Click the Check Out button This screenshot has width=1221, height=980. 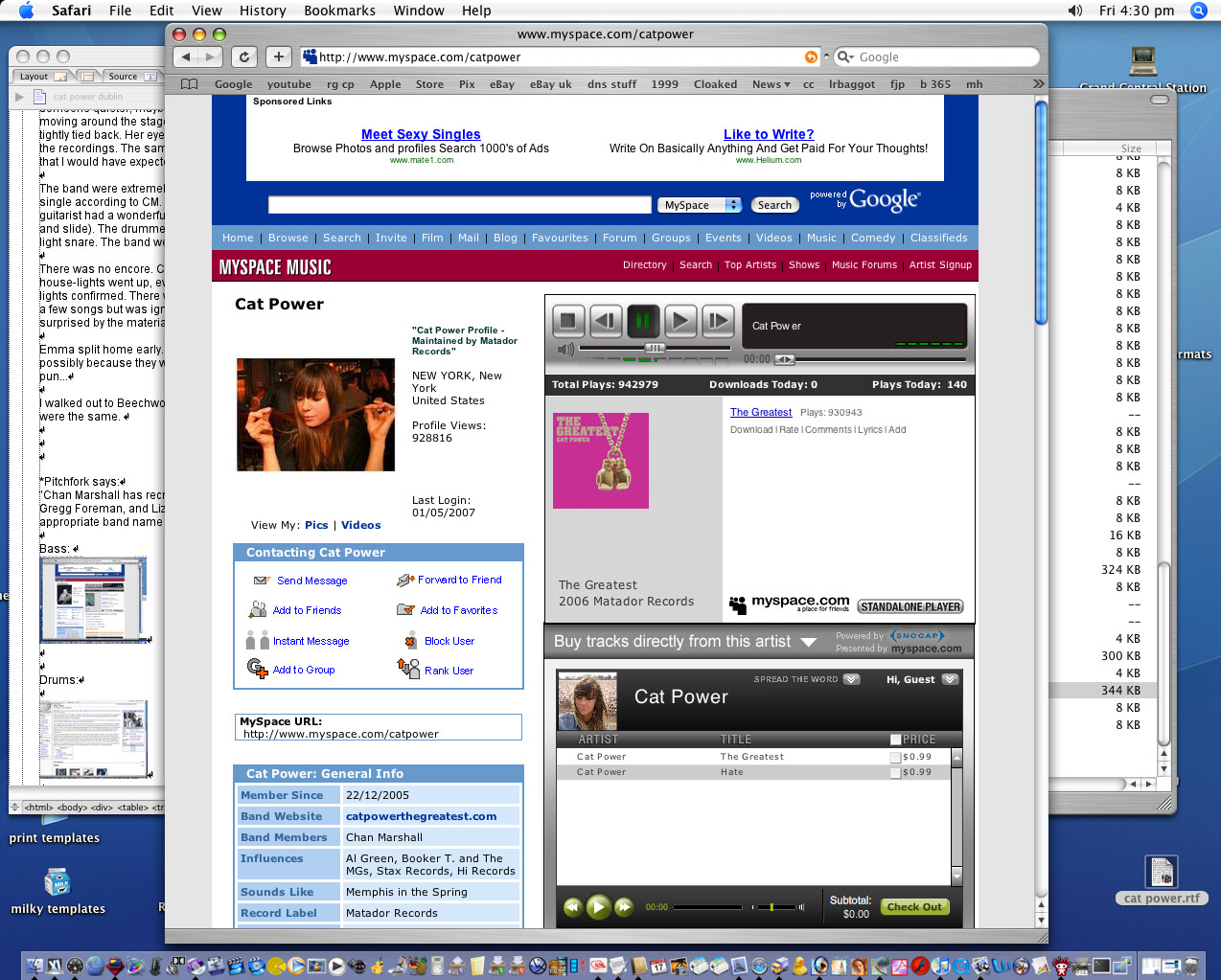pyautogui.click(x=914, y=906)
